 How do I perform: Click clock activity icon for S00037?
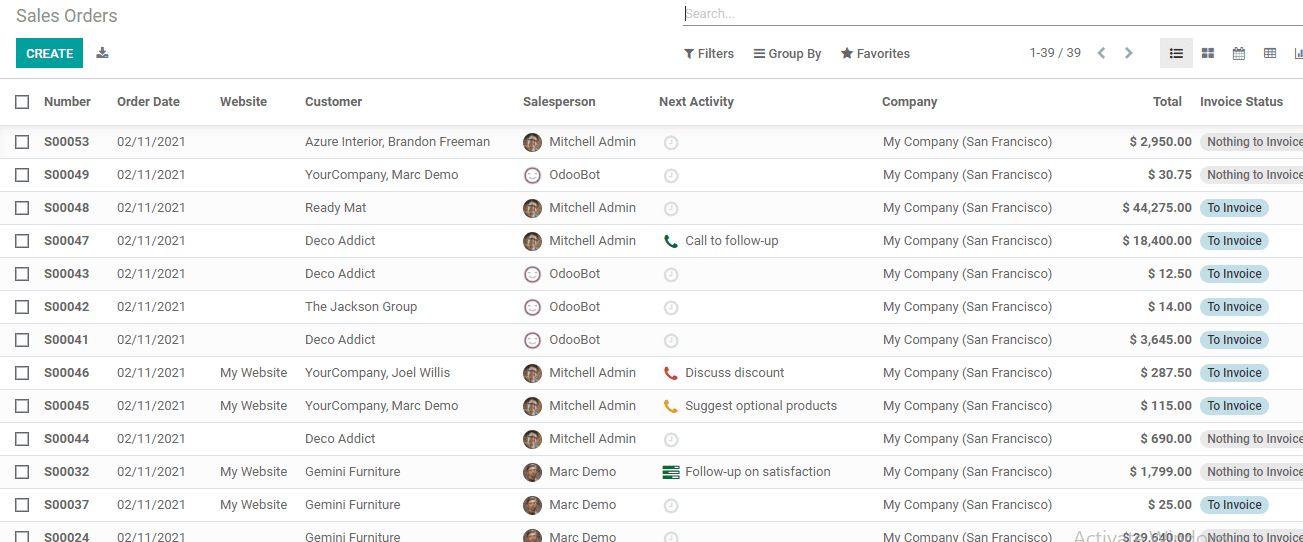click(671, 506)
